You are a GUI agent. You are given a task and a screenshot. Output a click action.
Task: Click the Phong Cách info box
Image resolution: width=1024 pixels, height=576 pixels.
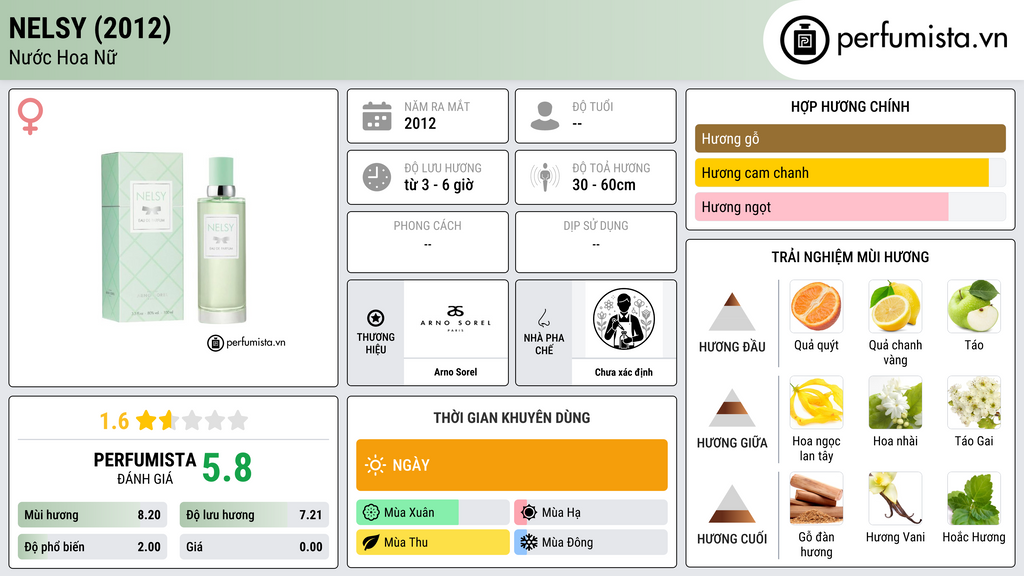[428, 242]
